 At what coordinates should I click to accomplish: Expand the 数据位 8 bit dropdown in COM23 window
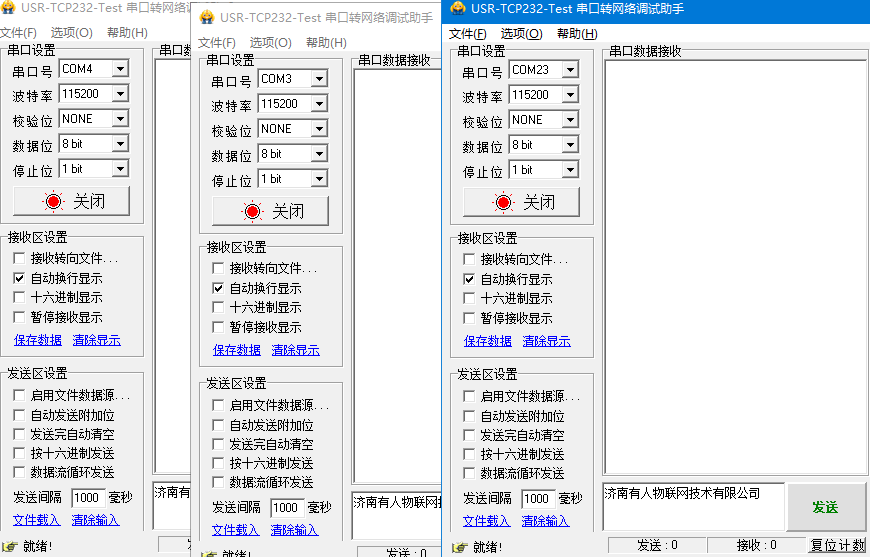(570, 145)
